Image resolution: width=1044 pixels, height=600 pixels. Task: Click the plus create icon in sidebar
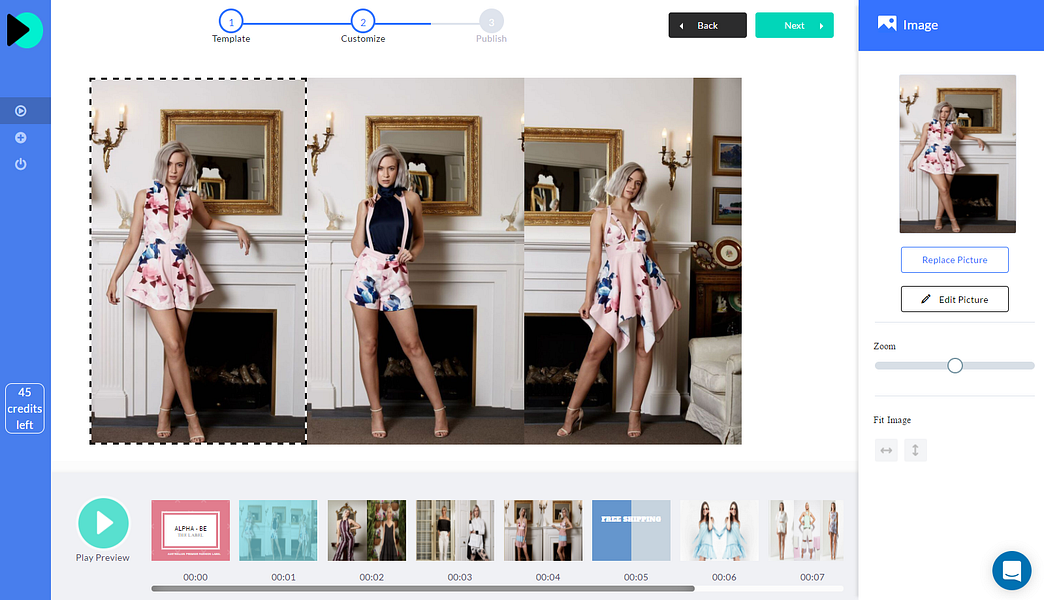[21, 138]
